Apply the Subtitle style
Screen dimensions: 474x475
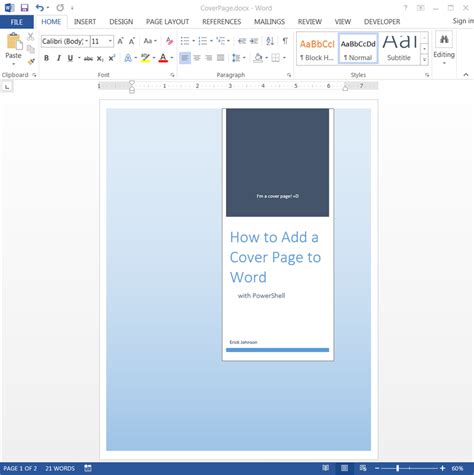pos(399,48)
